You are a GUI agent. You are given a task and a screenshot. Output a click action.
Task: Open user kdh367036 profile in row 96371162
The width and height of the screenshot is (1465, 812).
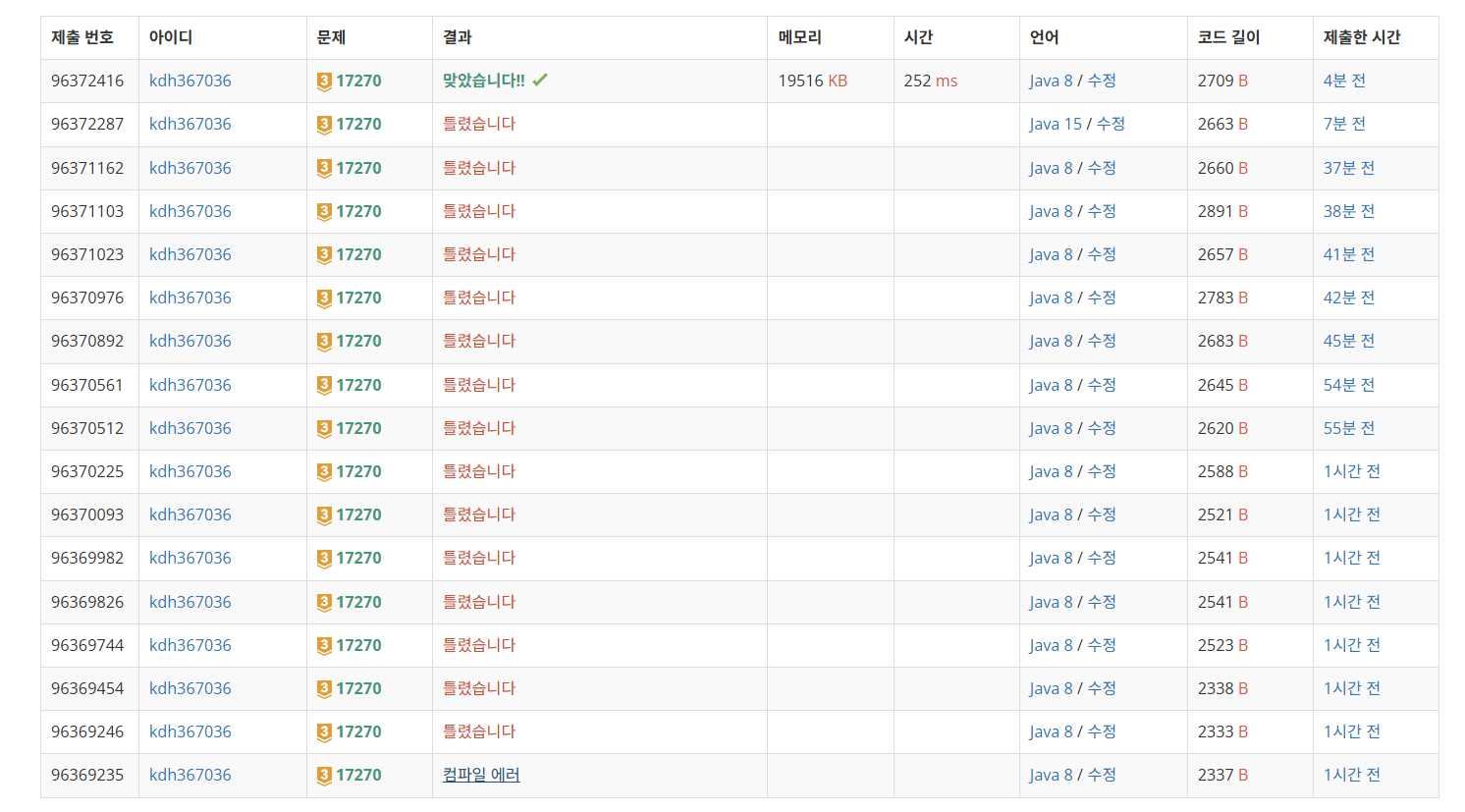coord(190,168)
